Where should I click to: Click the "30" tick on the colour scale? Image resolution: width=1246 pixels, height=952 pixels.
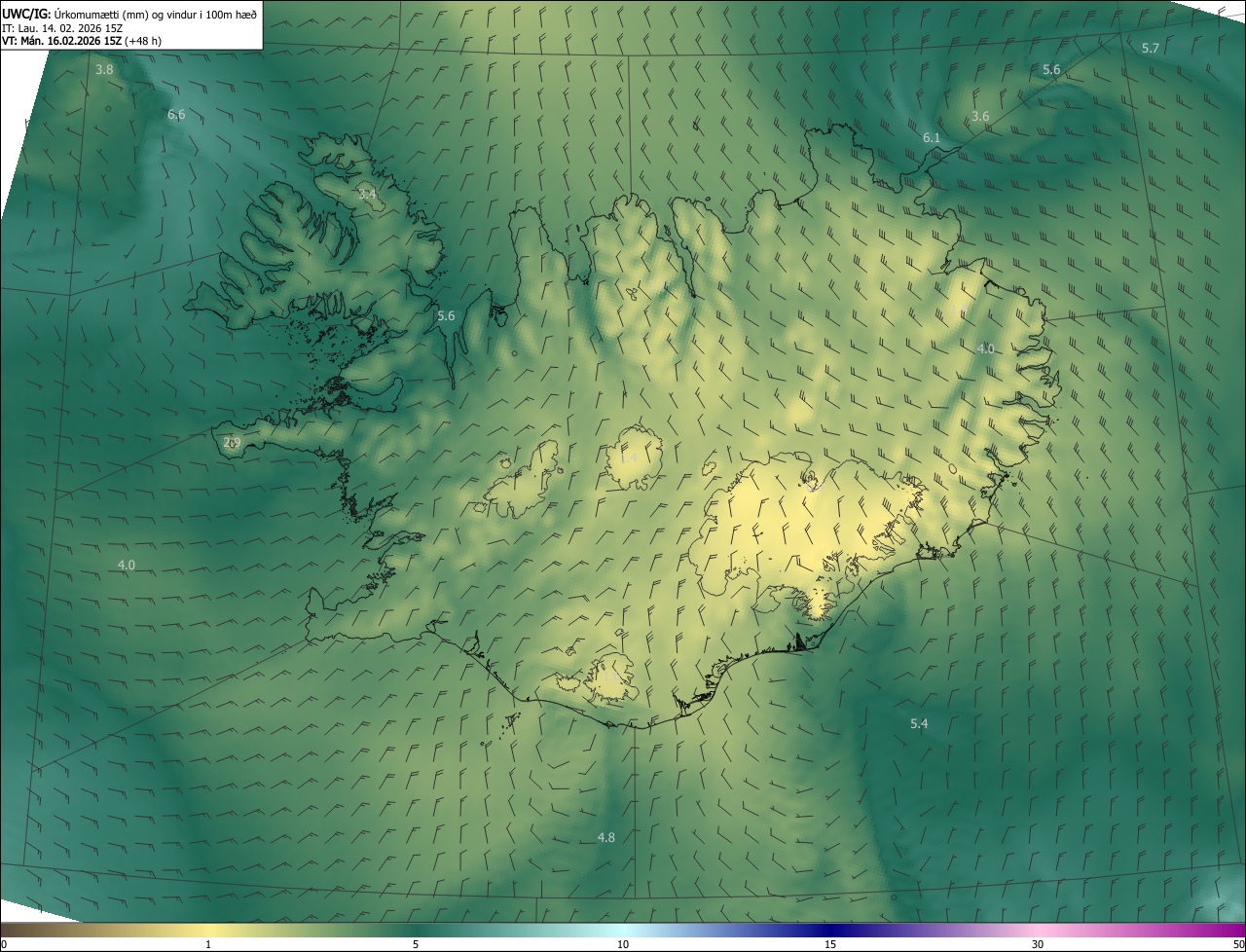[1038, 944]
